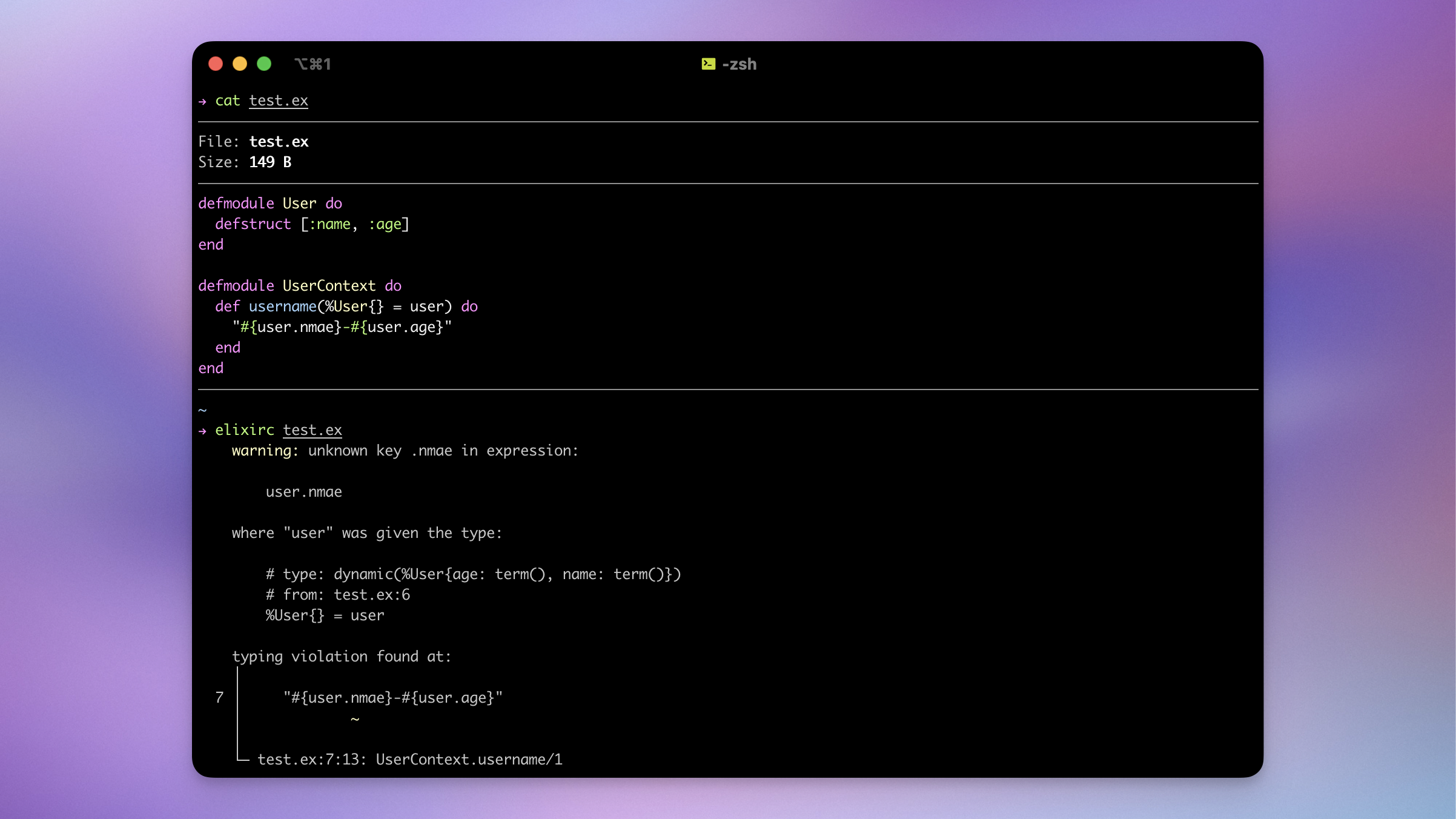Image resolution: width=1456 pixels, height=819 pixels.
Task: Click line number 7 in violation snippet
Action: point(219,698)
